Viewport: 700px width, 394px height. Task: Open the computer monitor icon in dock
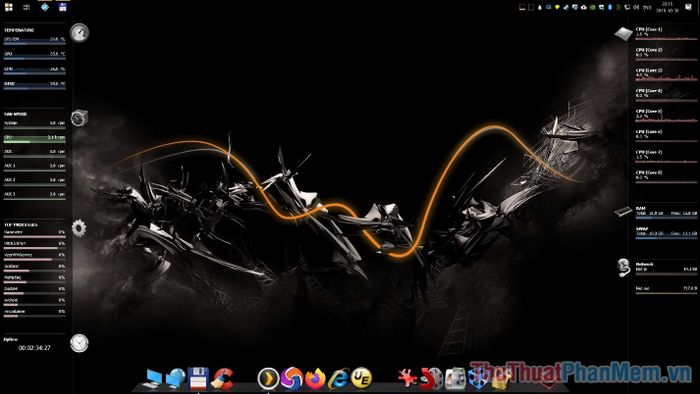pyautogui.click(x=153, y=379)
